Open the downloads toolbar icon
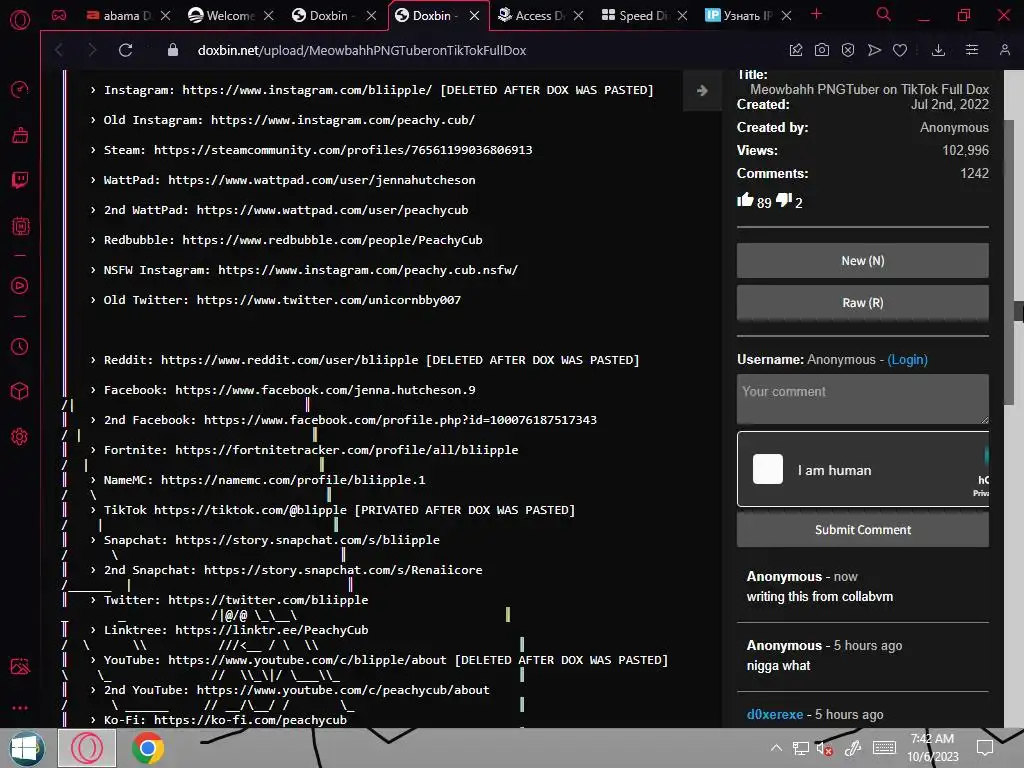The width and height of the screenshot is (1024, 768). point(938,50)
